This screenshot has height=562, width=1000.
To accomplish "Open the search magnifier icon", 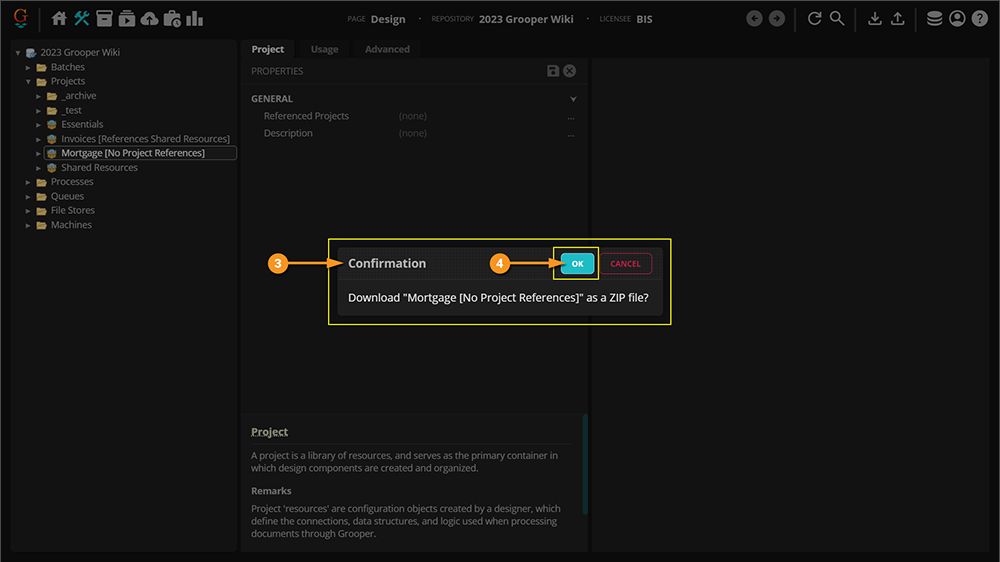I will pyautogui.click(x=837, y=18).
